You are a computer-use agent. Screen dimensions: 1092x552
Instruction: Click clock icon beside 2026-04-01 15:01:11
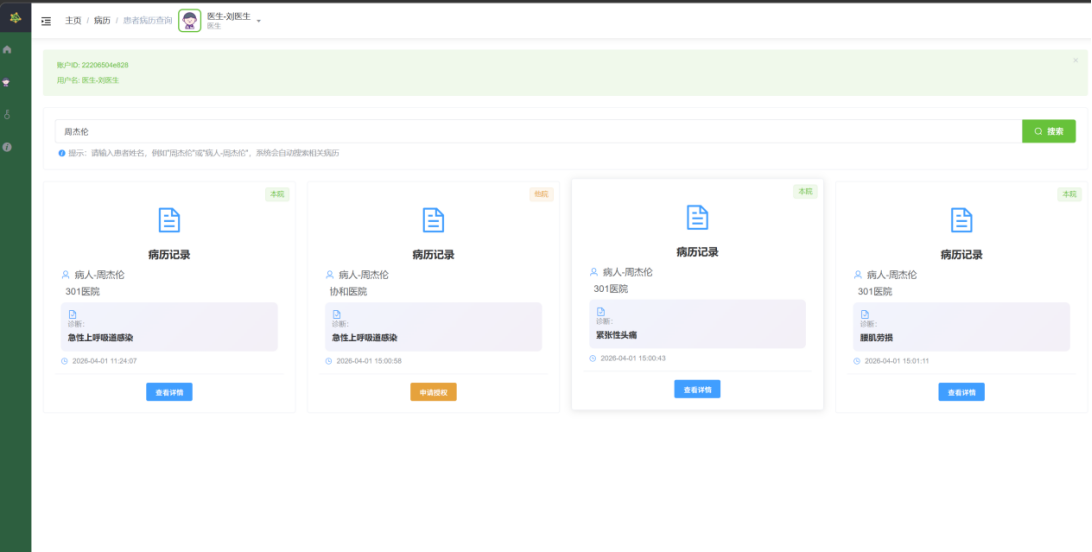857,361
